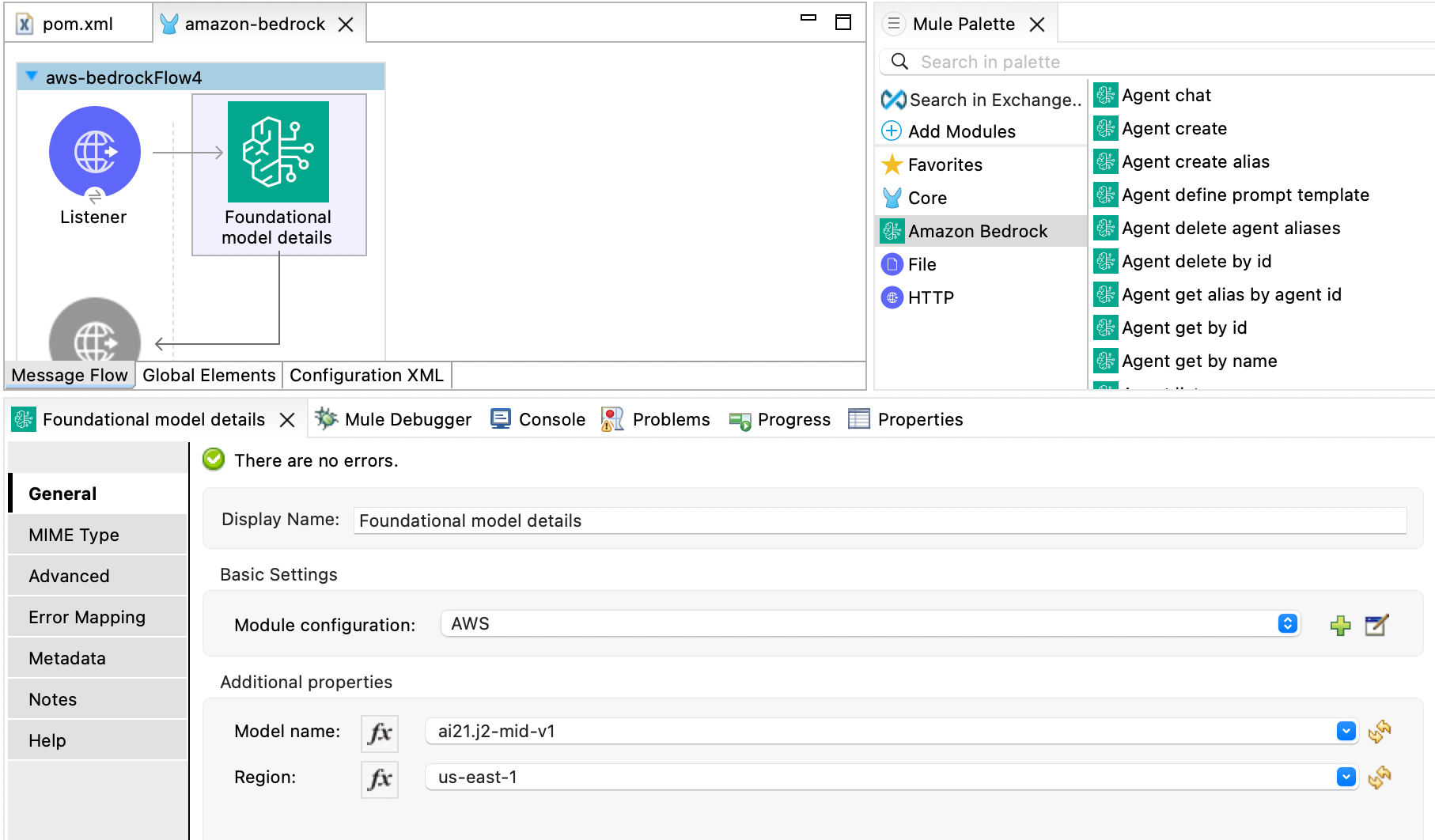Select the Agent create alias operation

pos(1182,161)
